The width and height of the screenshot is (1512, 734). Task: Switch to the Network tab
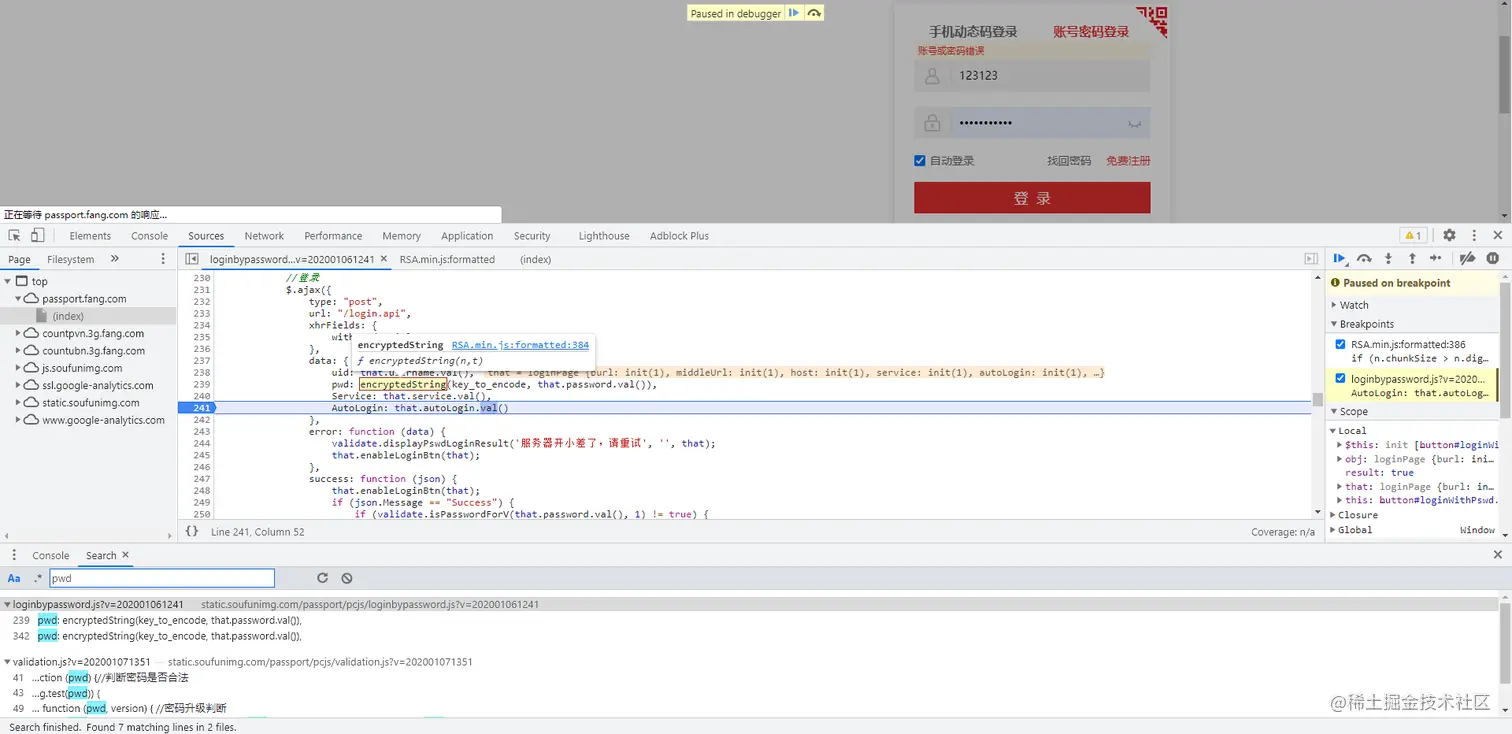tap(264, 236)
